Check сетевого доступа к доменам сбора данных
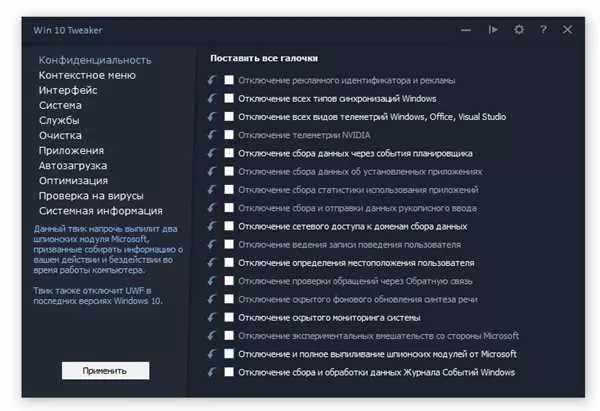 (229, 226)
